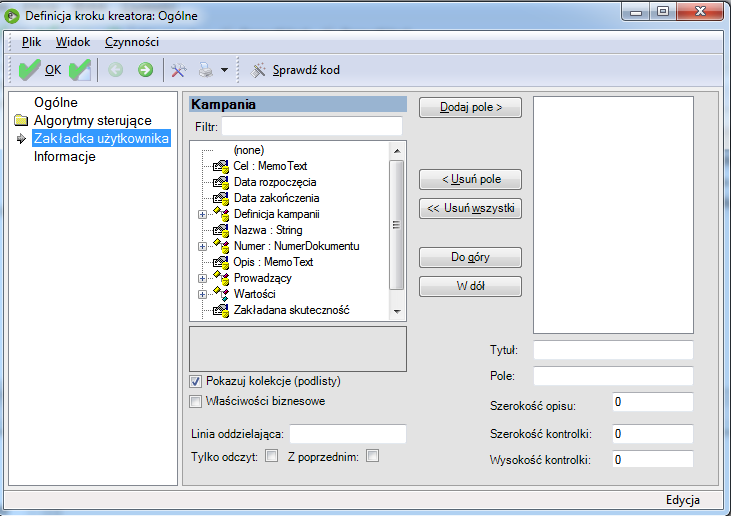
Task: Click the Sprawdź kod button label
Action: click(x=306, y=70)
